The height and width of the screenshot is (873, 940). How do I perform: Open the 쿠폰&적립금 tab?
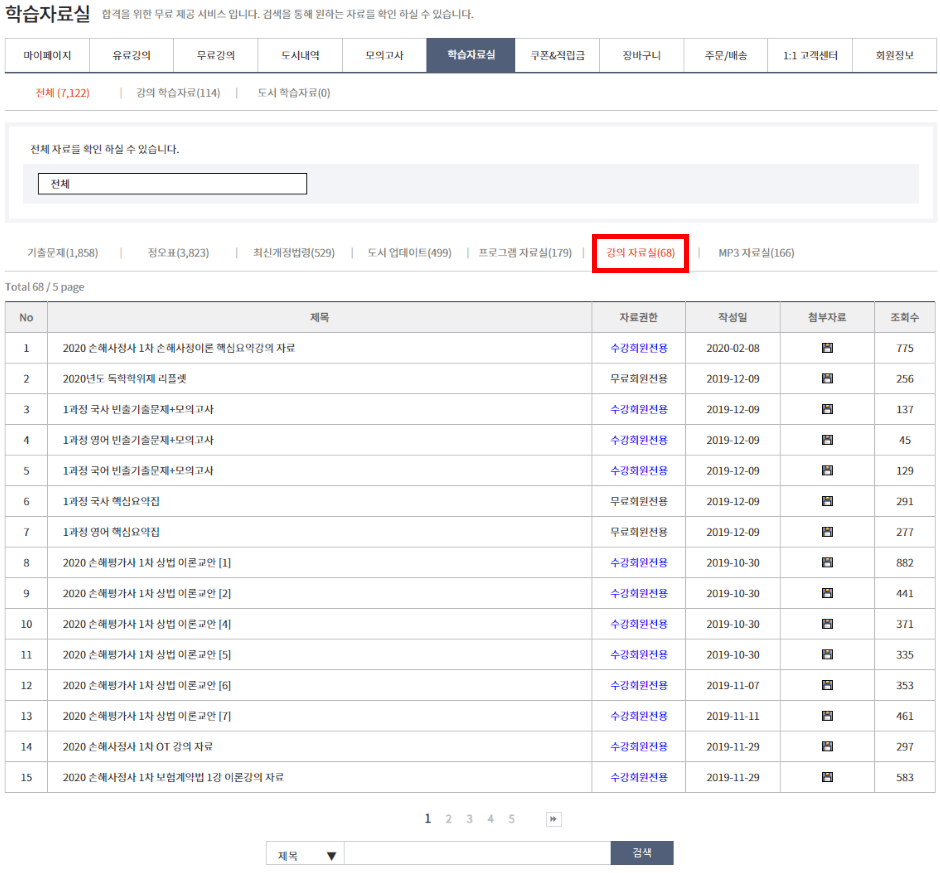557,55
